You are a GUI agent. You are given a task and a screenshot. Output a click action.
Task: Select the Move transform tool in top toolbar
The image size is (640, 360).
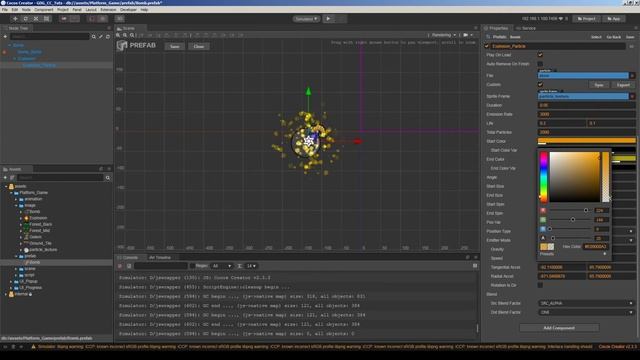point(15,19)
